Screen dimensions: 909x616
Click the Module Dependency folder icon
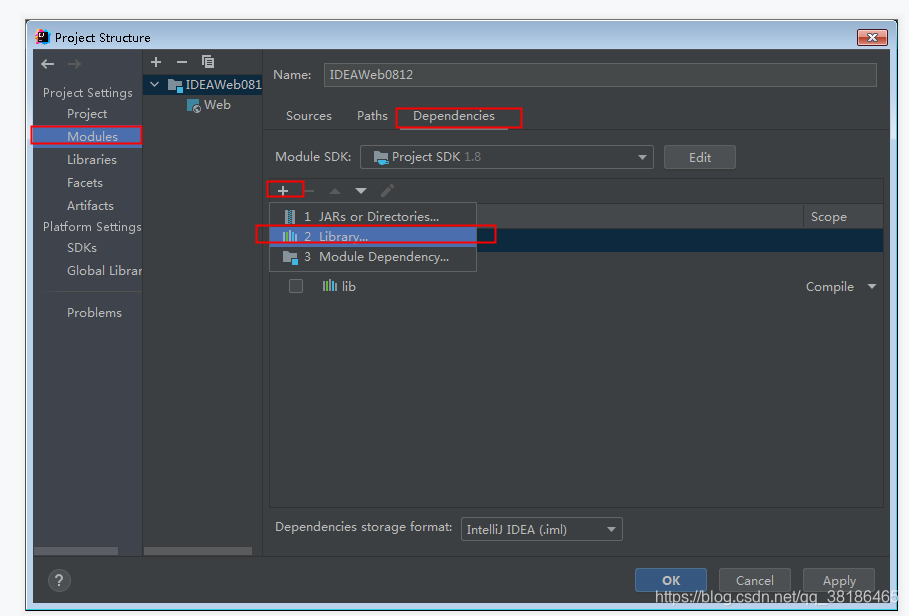290,257
